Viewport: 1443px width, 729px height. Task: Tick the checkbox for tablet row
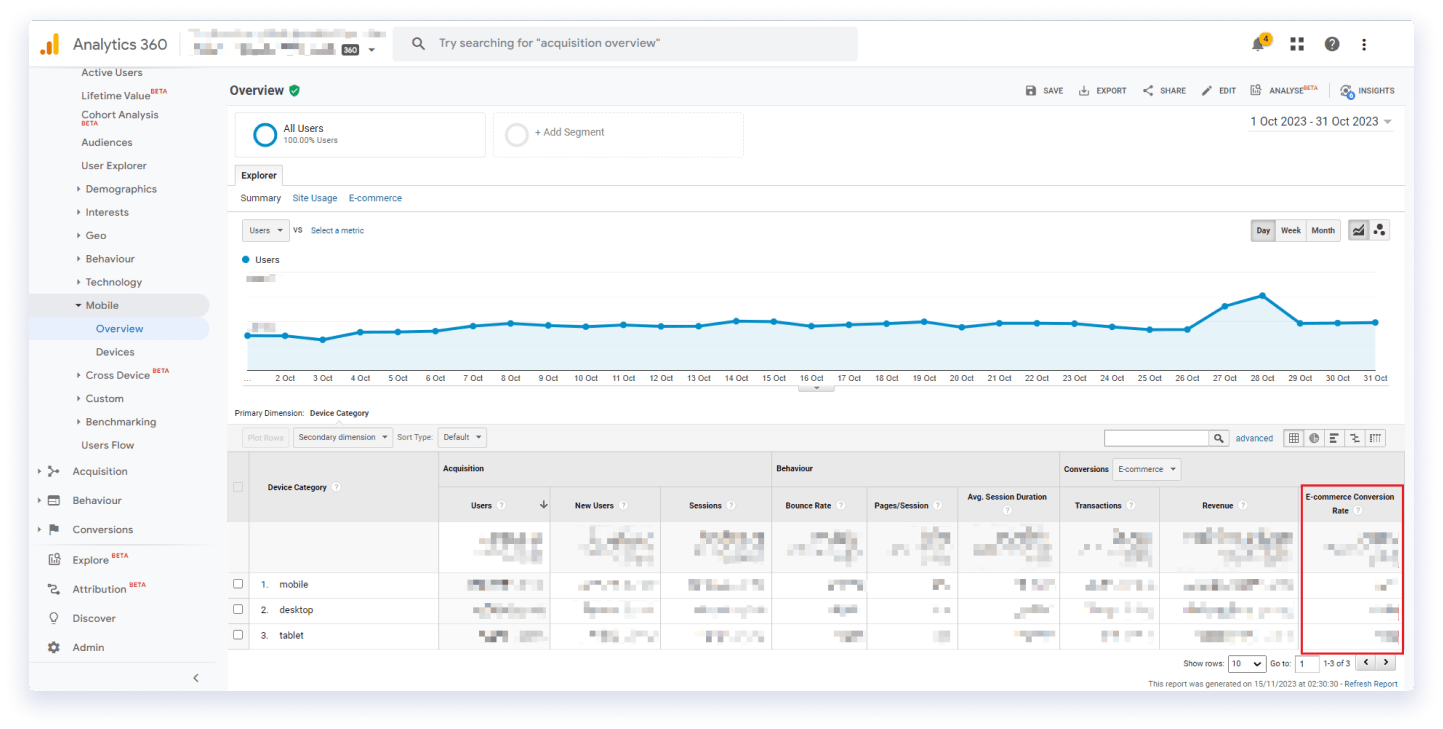238,635
